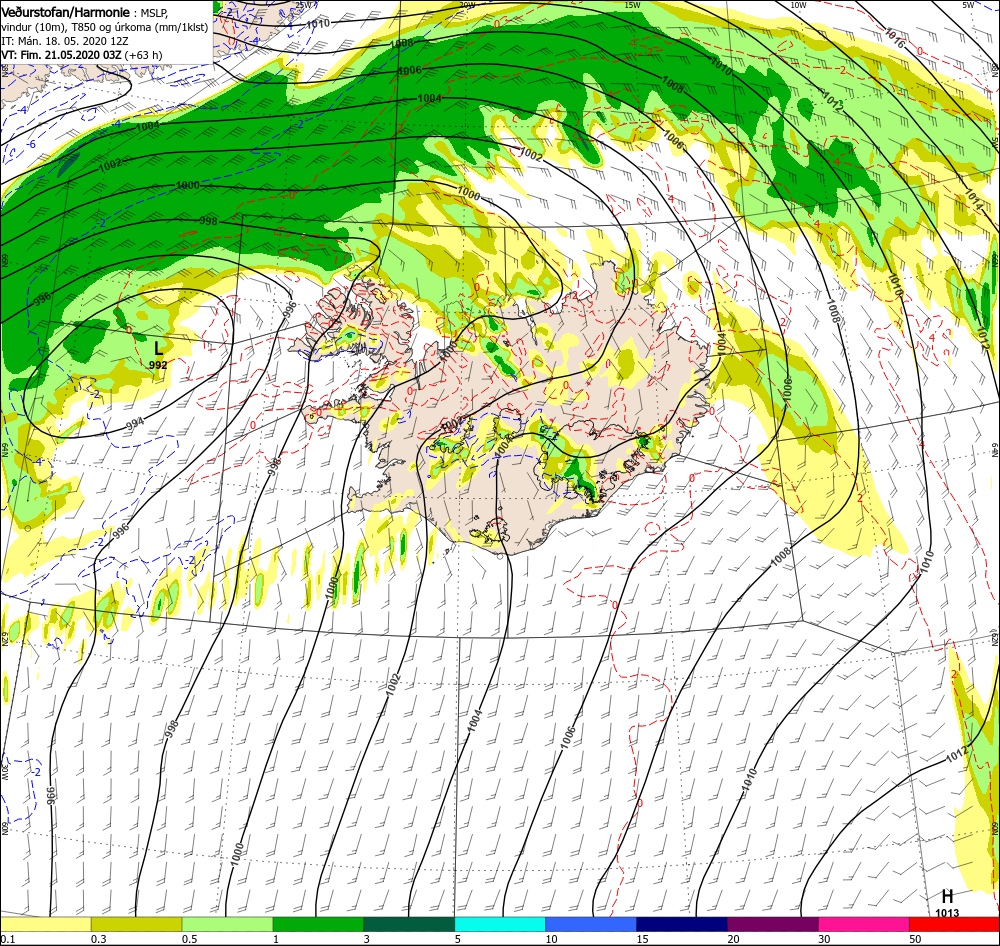Click the '1014' isobar label
Viewport: 1000px width, 946px height.
973,200
